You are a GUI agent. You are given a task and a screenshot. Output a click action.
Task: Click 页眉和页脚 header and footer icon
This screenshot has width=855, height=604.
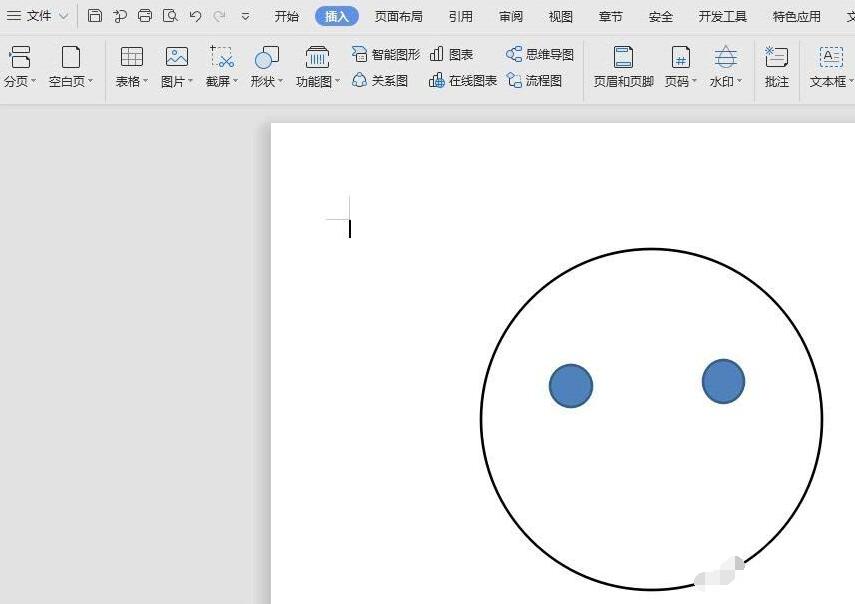tap(623, 57)
